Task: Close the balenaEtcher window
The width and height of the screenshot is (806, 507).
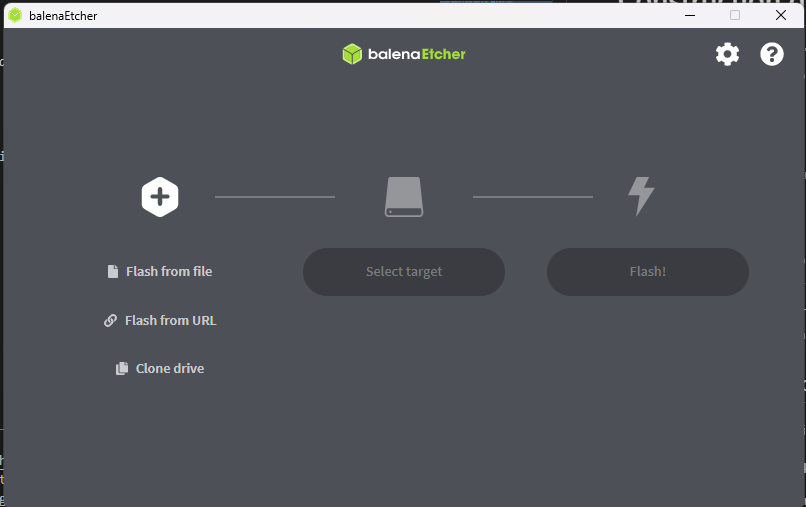Action: pos(781,15)
